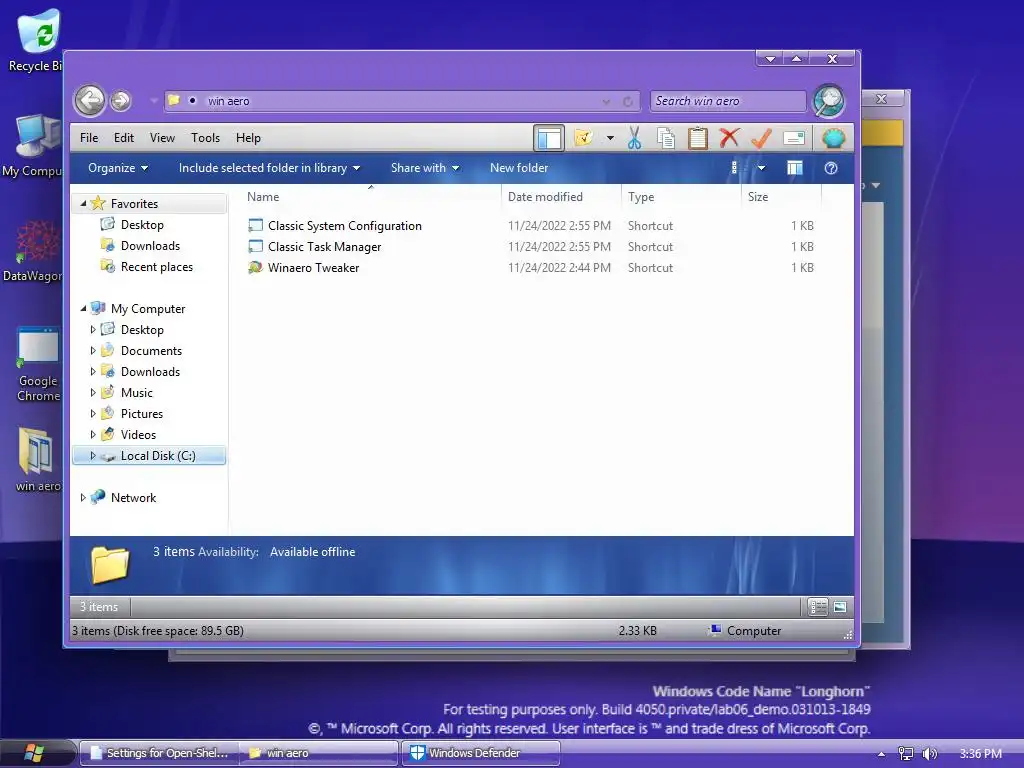Screen dimensions: 1024x768
Task: Click the Back navigation arrow
Action: pos(89,101)
